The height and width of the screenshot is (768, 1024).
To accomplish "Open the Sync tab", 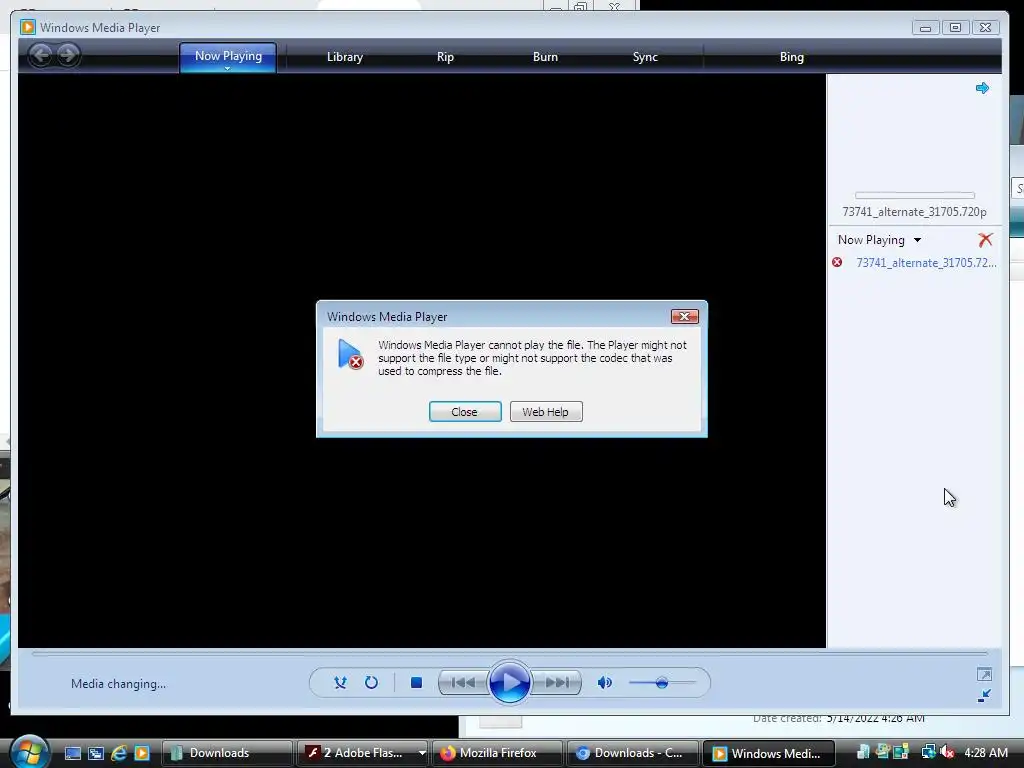I will click(x=645, y=57).
